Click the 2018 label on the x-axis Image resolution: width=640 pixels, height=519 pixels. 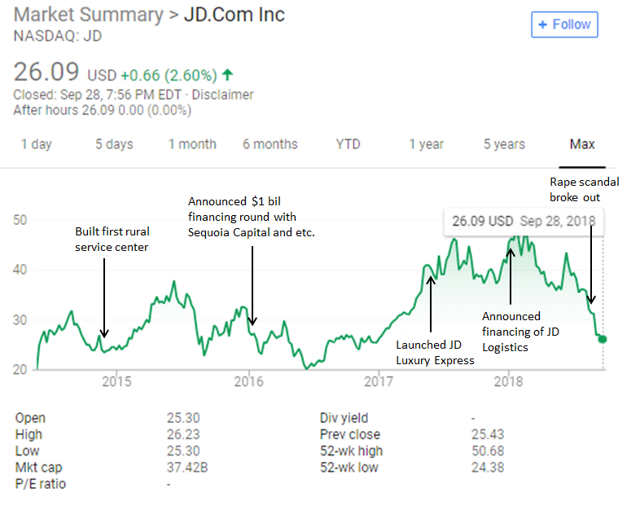509,381
